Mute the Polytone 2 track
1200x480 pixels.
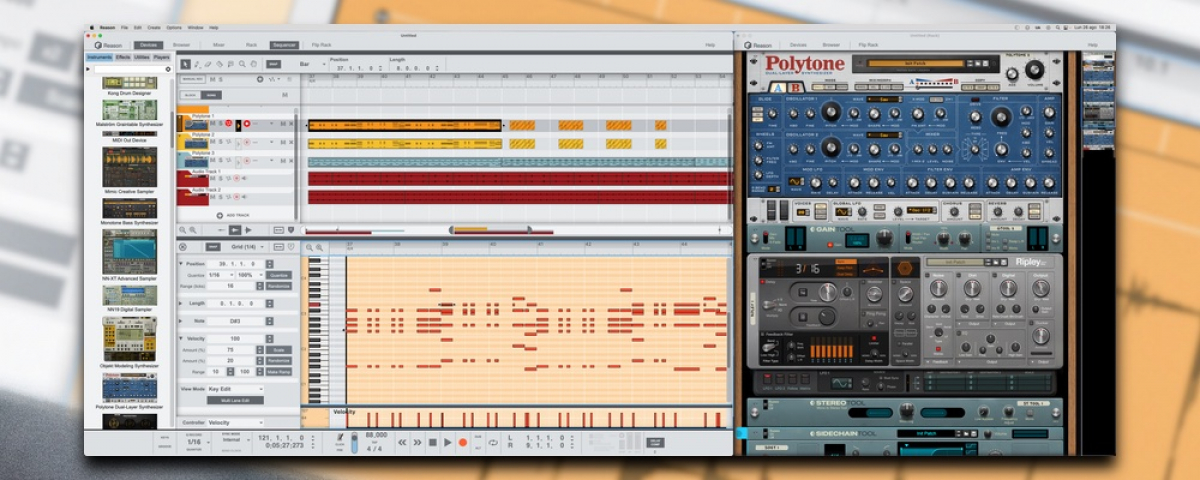[x=212, y=142]
